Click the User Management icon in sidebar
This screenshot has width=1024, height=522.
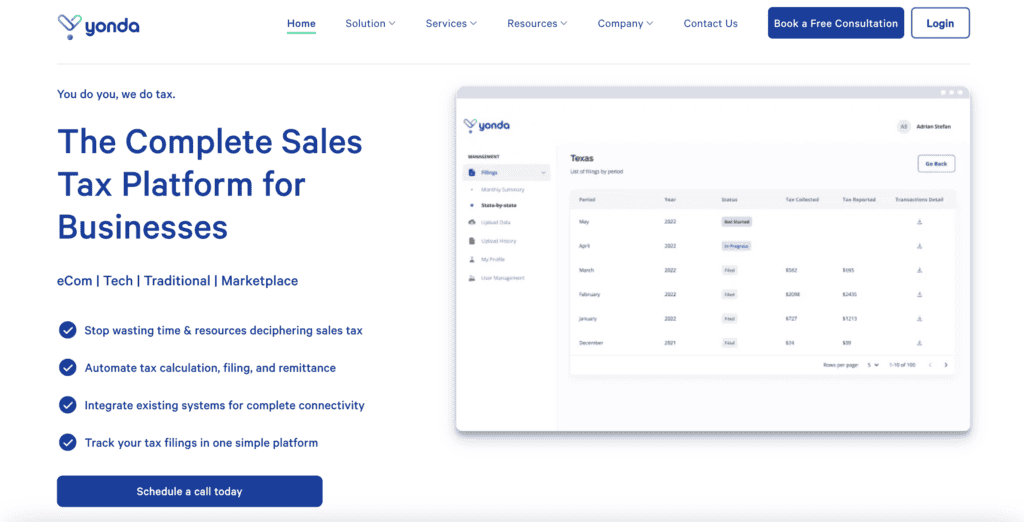click(x=472, y=278)
